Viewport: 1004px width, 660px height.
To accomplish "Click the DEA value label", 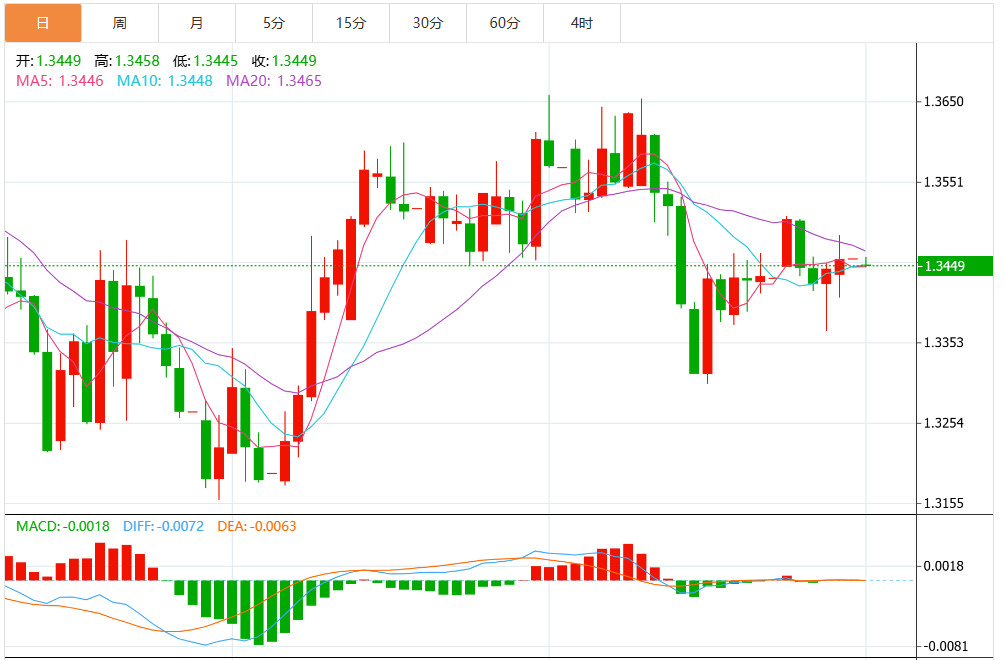I will 257,526.
